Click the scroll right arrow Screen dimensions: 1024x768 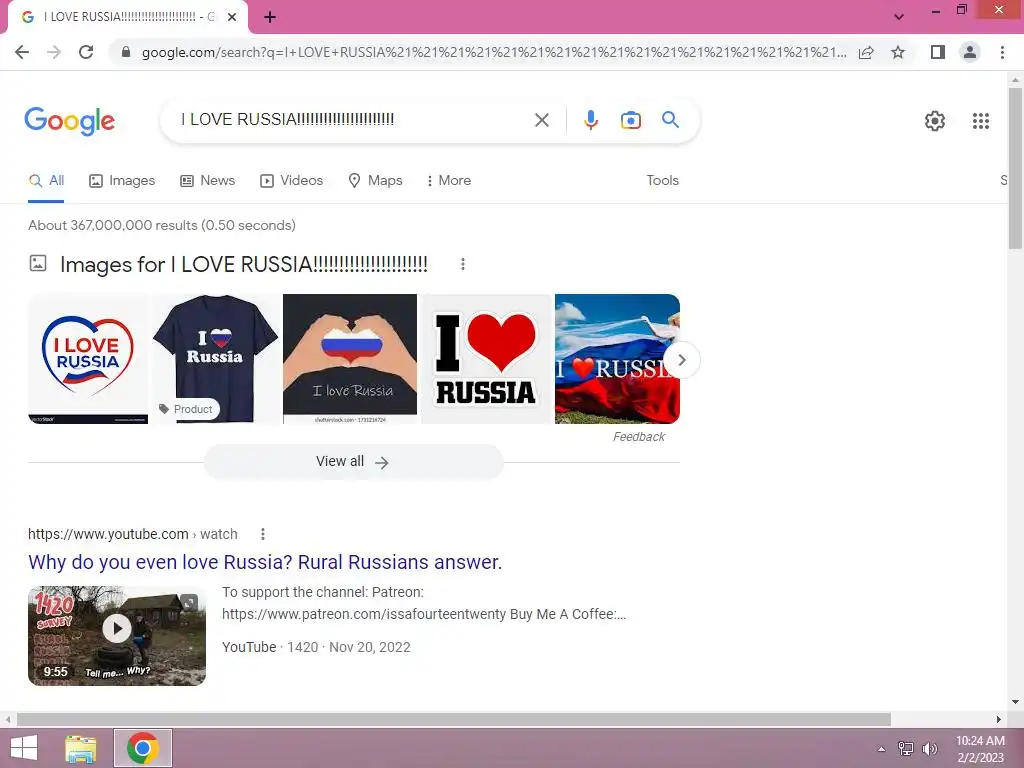999,719
